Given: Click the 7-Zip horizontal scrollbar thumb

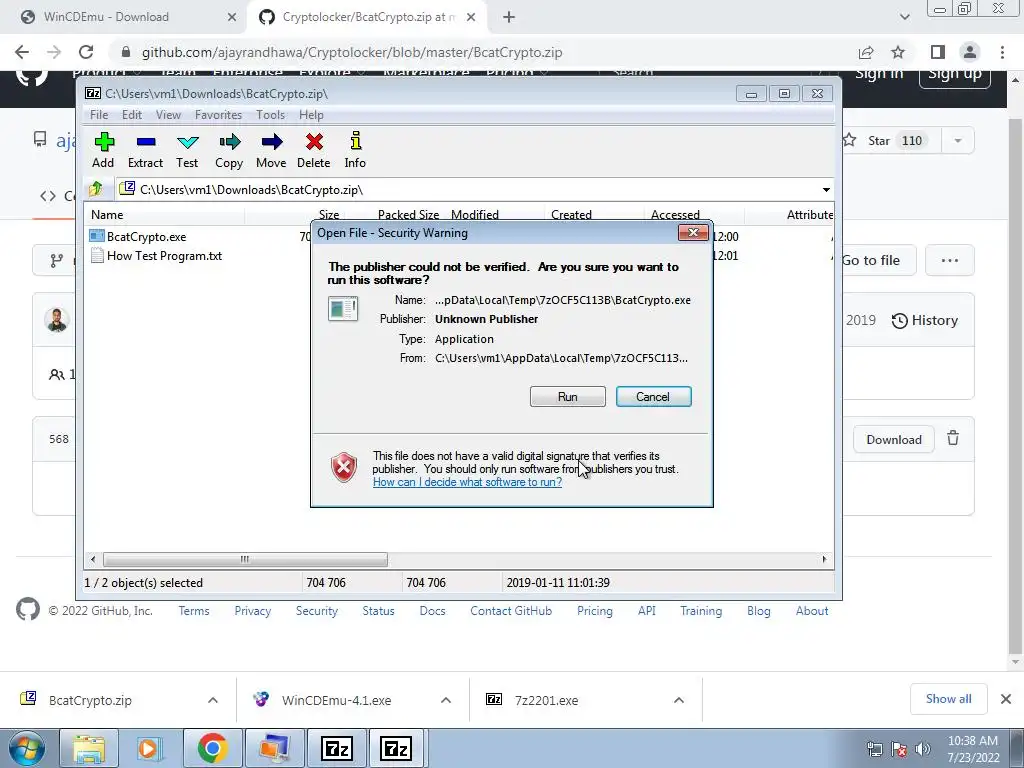Looking at the screenshot, I should (x=245, y=559).
